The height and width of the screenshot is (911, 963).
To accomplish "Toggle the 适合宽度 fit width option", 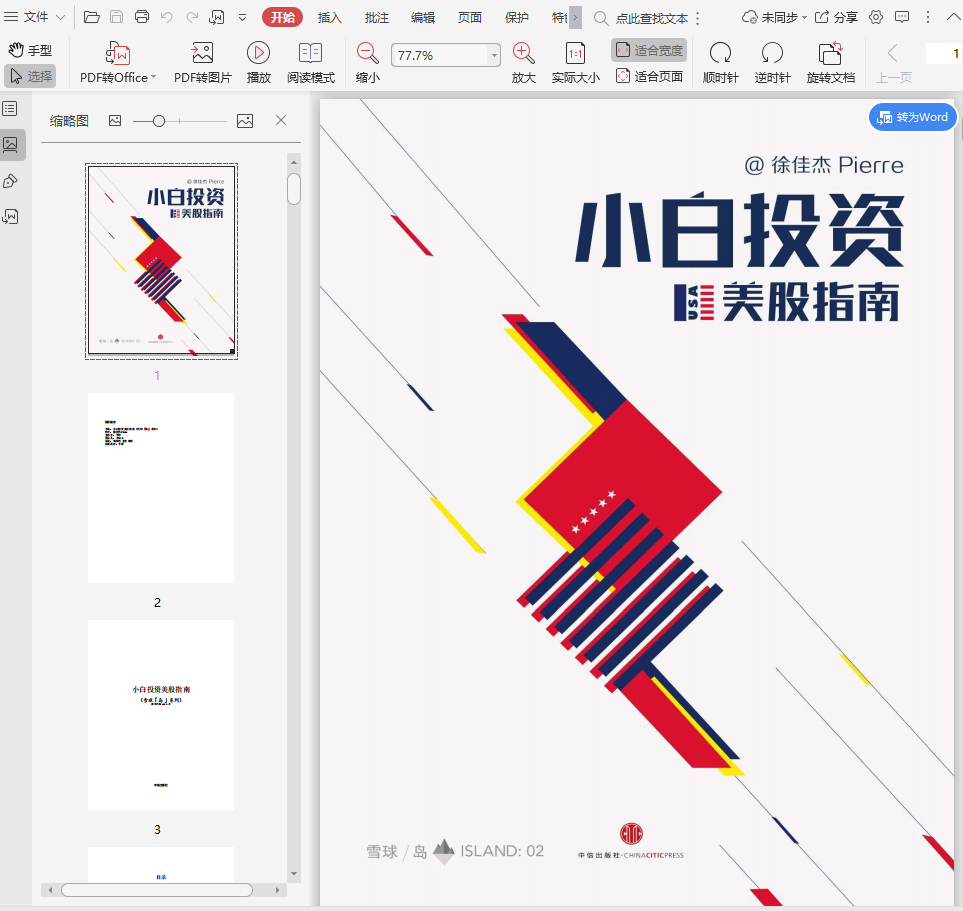I will 649,50.
